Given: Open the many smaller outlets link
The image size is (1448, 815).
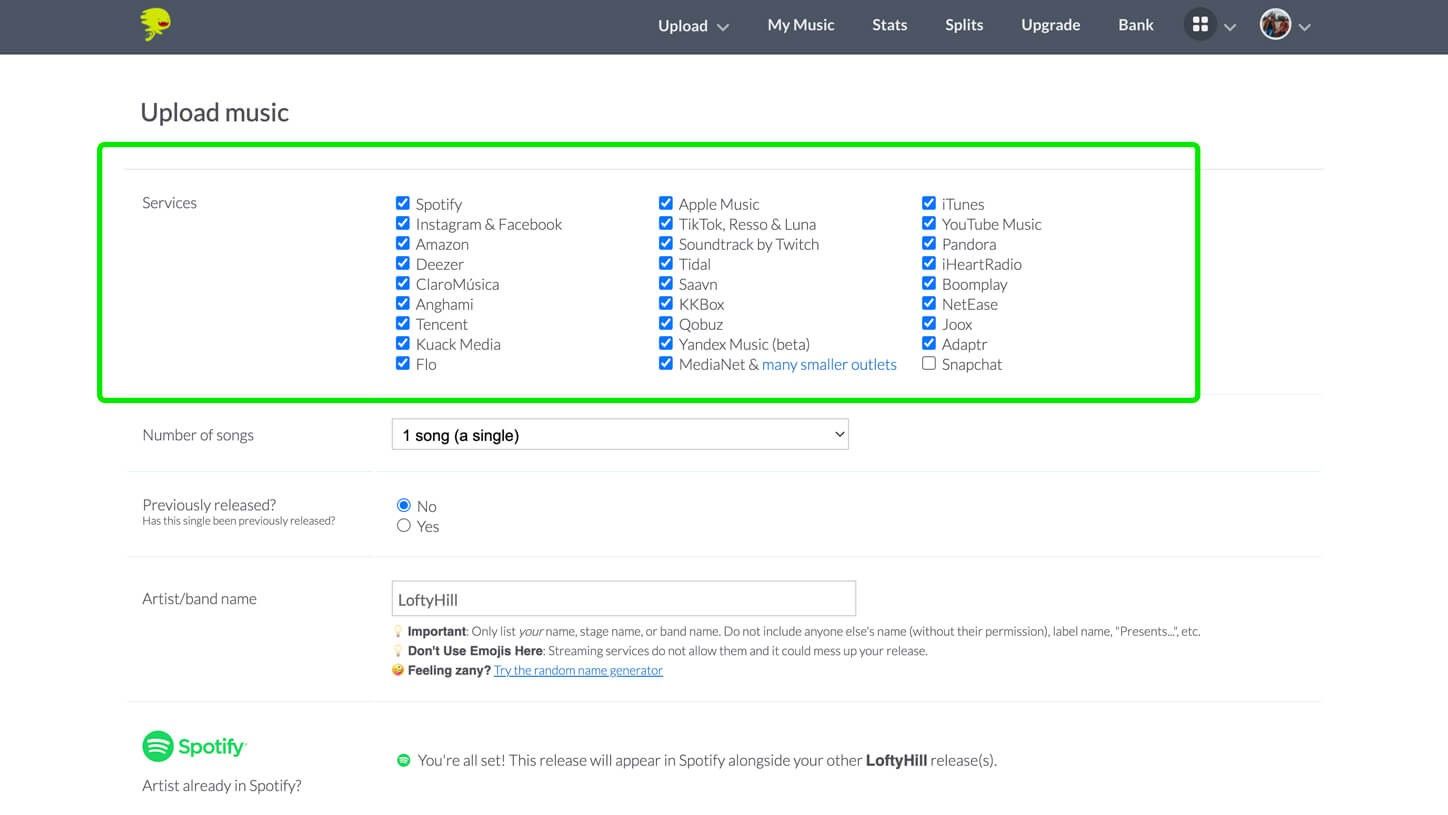Looking at the screenshot, I should pyautogui.click(x=829, y=364).
